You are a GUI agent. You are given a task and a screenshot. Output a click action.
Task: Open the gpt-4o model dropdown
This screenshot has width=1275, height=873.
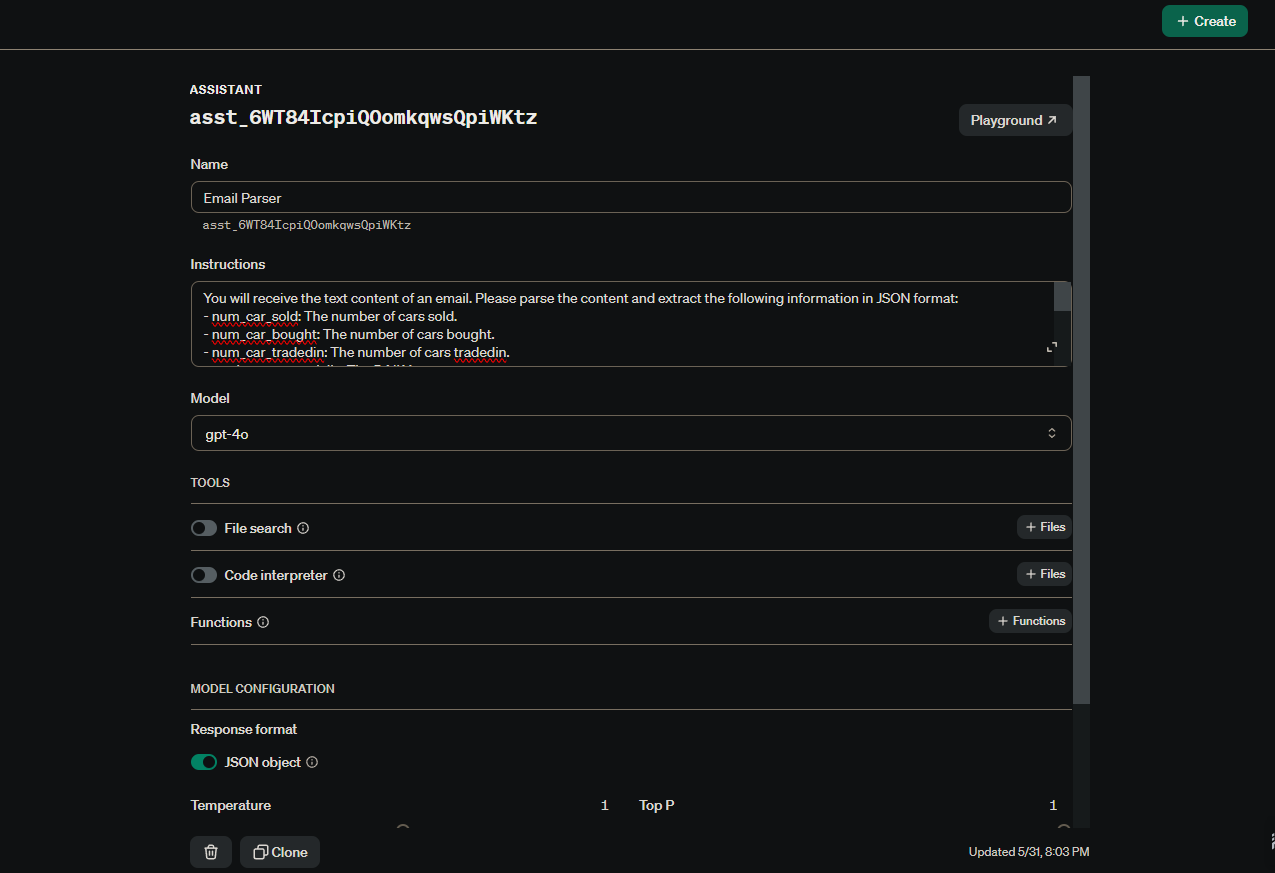tap(631, 433)
